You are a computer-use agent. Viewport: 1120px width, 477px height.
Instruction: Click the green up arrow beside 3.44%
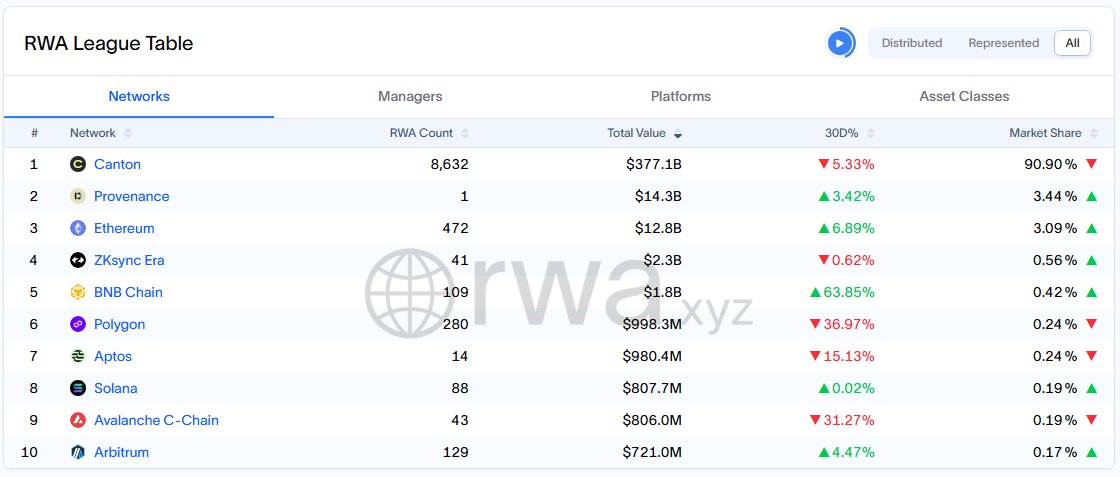tap(1091, 196)
